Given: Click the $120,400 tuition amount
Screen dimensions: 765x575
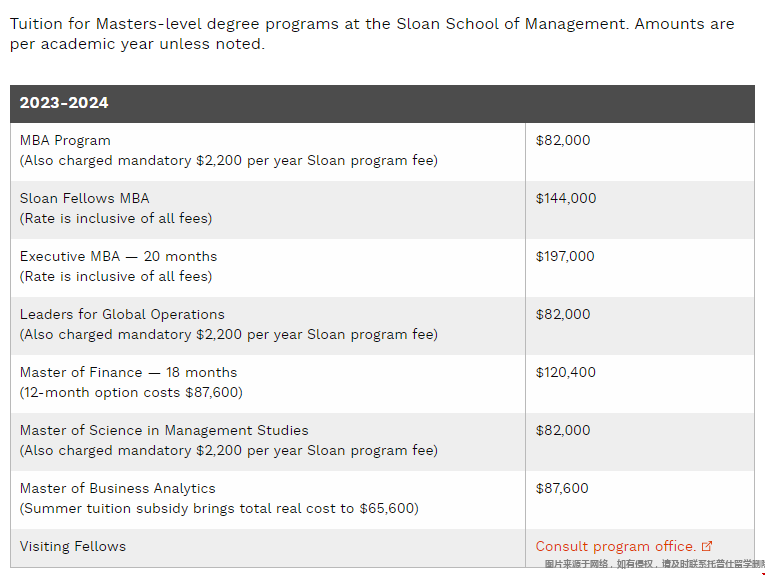Looking at the screenshot, I should click(x=565, y=373).
